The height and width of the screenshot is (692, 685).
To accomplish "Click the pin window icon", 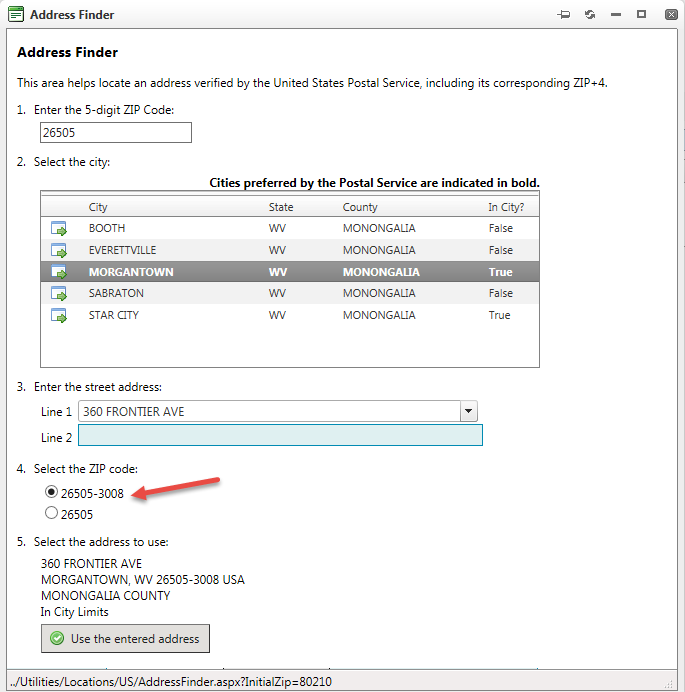I will pyautogui.click(x=564, y=15).
